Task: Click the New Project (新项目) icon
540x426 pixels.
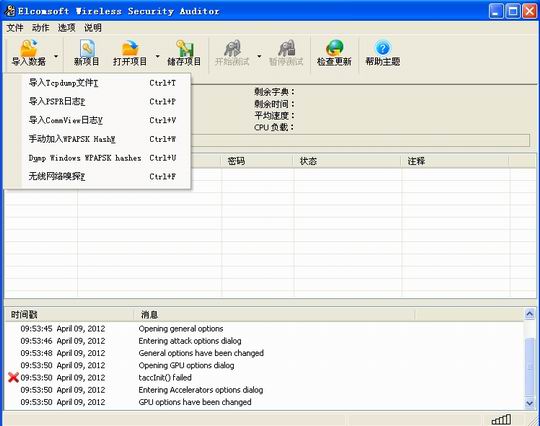Action: pos(87,48)
